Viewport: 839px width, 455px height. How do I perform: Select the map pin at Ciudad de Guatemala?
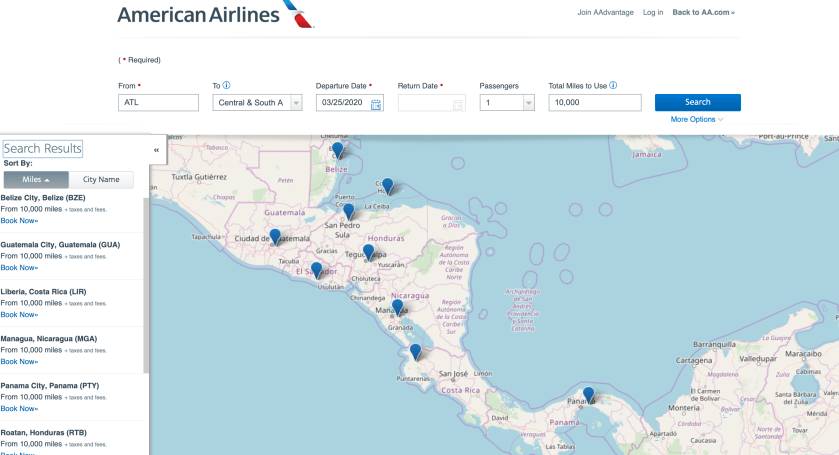point(275,236)
